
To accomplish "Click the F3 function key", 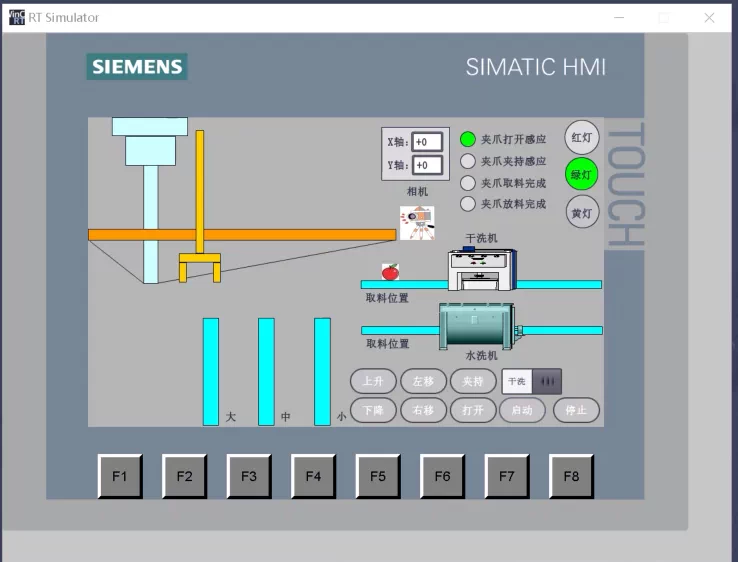I will pos(249,476).
